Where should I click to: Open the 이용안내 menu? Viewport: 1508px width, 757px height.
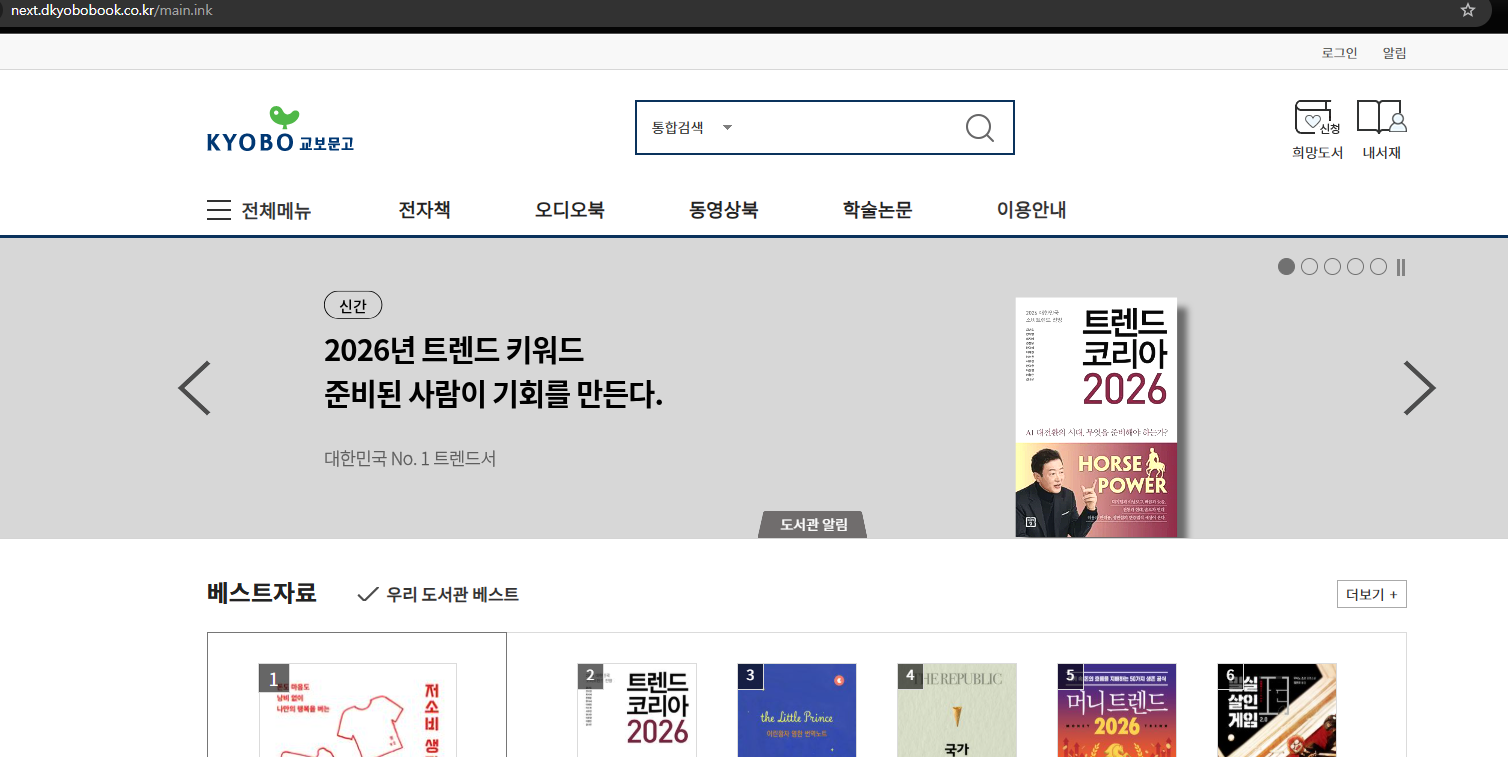1031,210
